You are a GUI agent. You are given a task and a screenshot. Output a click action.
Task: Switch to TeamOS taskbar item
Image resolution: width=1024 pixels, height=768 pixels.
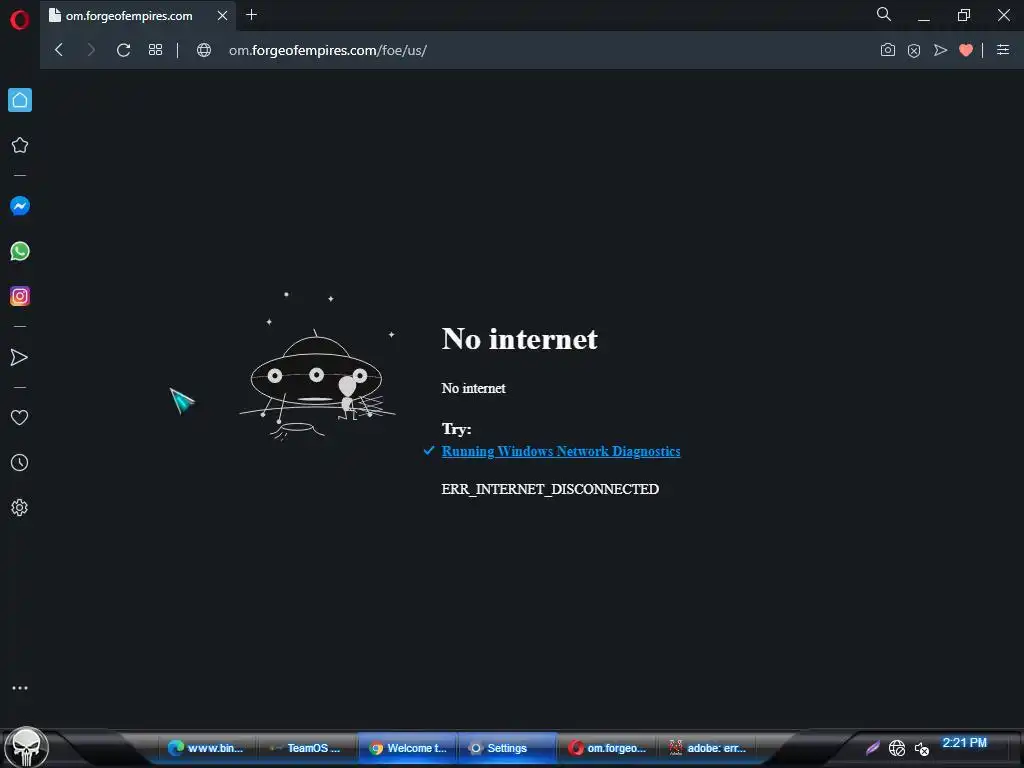coord(307,748)
